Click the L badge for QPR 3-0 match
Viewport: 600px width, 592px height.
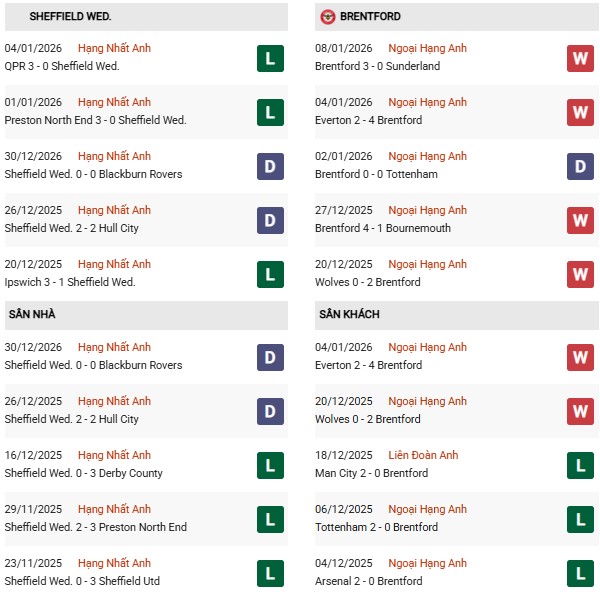(270, 58)
